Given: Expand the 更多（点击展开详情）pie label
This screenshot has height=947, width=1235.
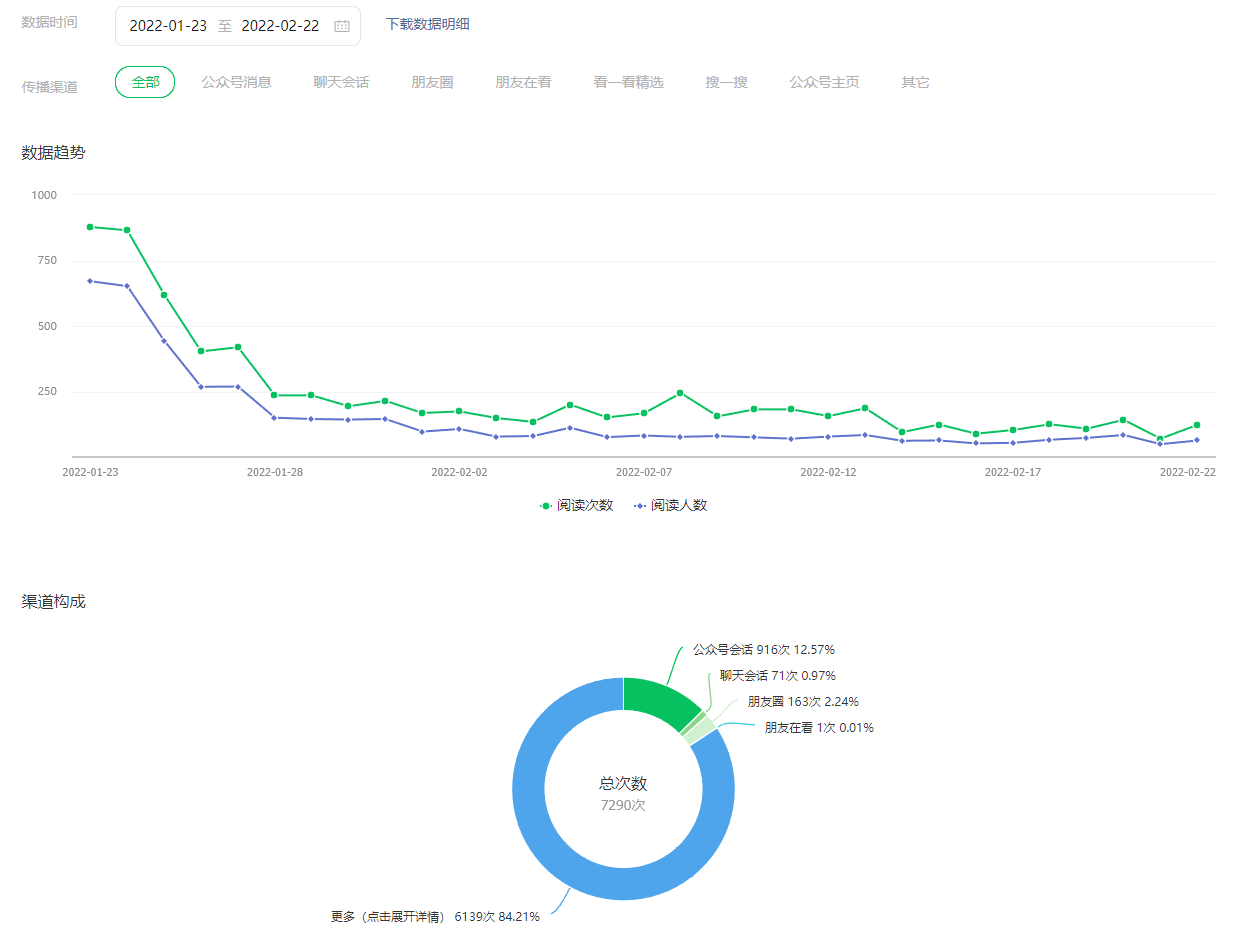Looking at the screenshot, I should (x=435, y=916).
